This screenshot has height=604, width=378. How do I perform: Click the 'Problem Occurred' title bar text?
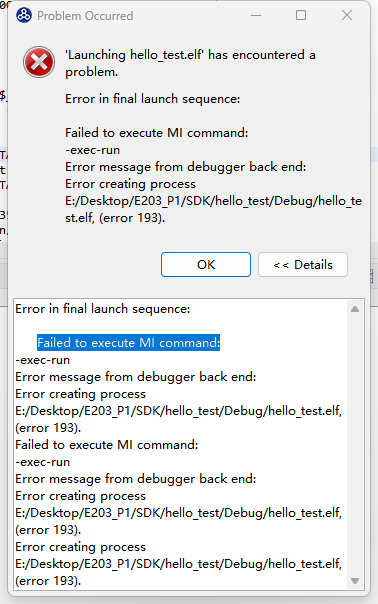(x=85, y=16)
